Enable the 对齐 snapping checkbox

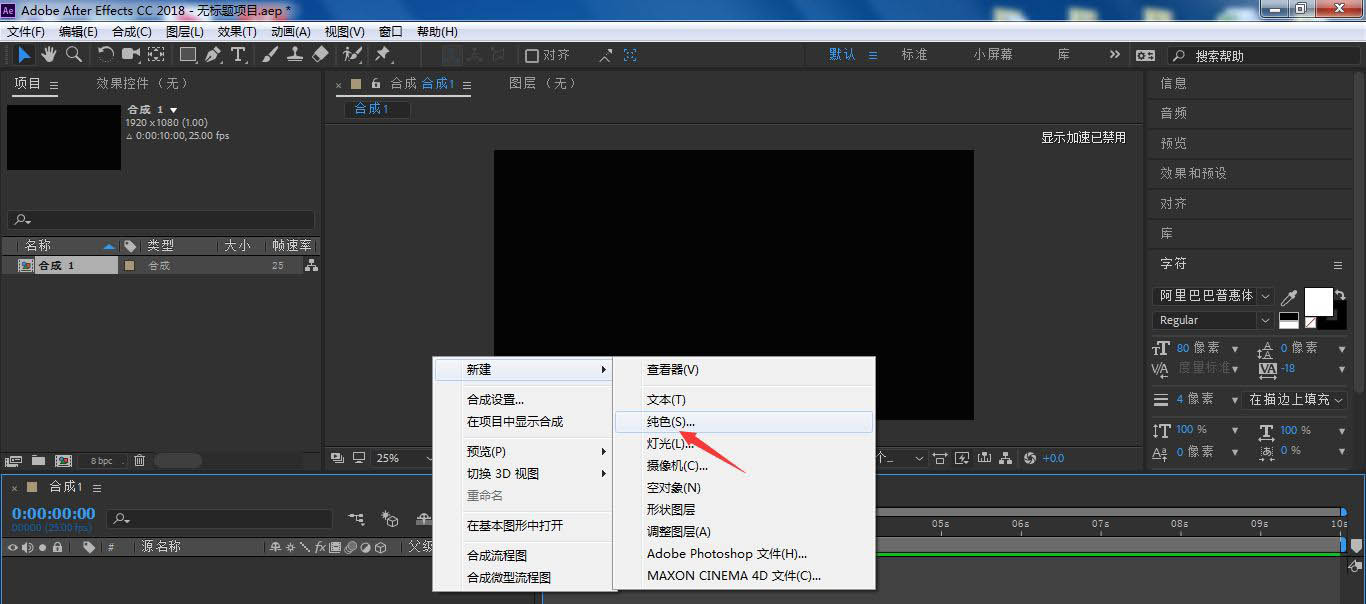click(x=532, y=56)
